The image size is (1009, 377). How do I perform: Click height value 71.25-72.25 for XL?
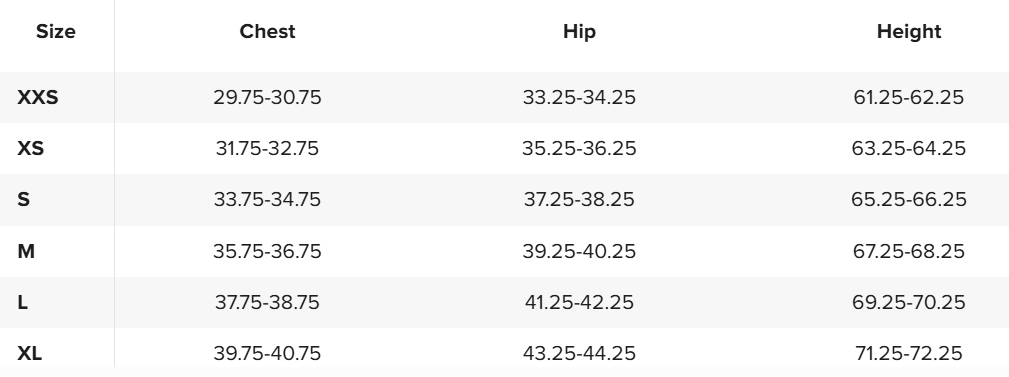coord(909,353)
